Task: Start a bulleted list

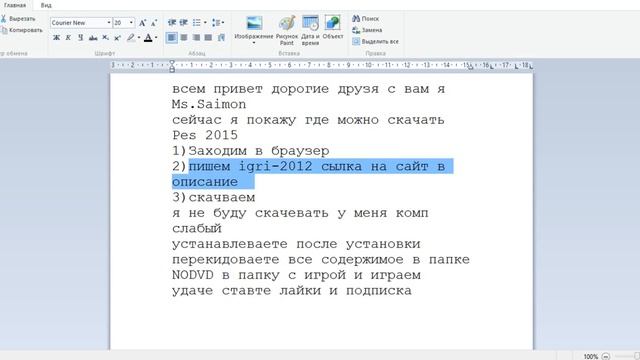Action: click(x=197, y=22)
